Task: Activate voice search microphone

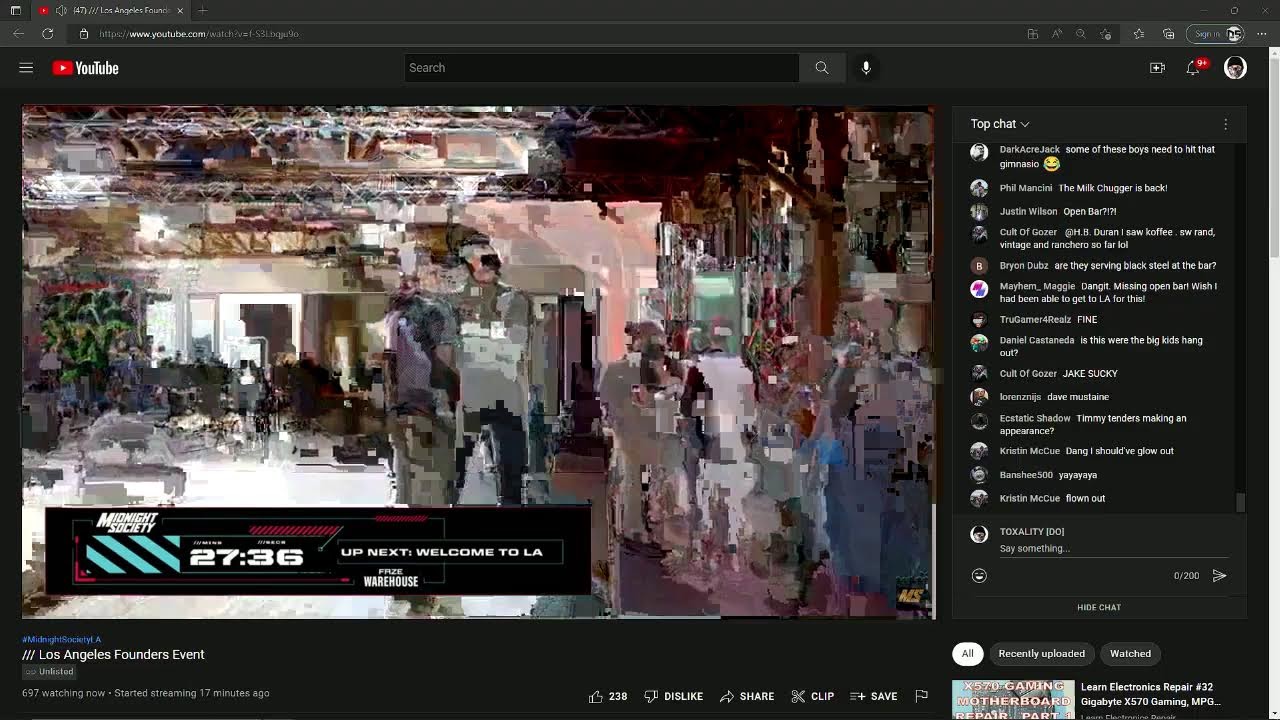Action: click(x=866, y=68)
